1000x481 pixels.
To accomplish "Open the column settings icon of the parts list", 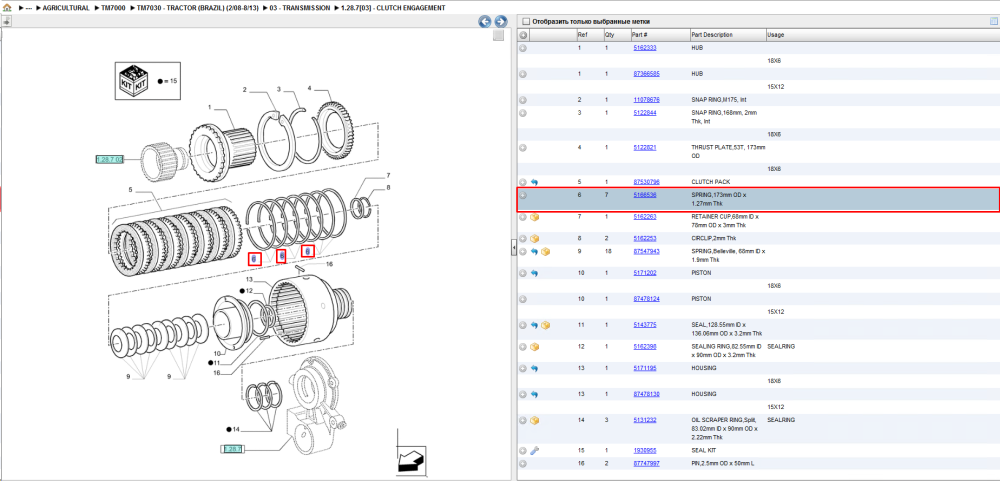I will coord(993,21).
